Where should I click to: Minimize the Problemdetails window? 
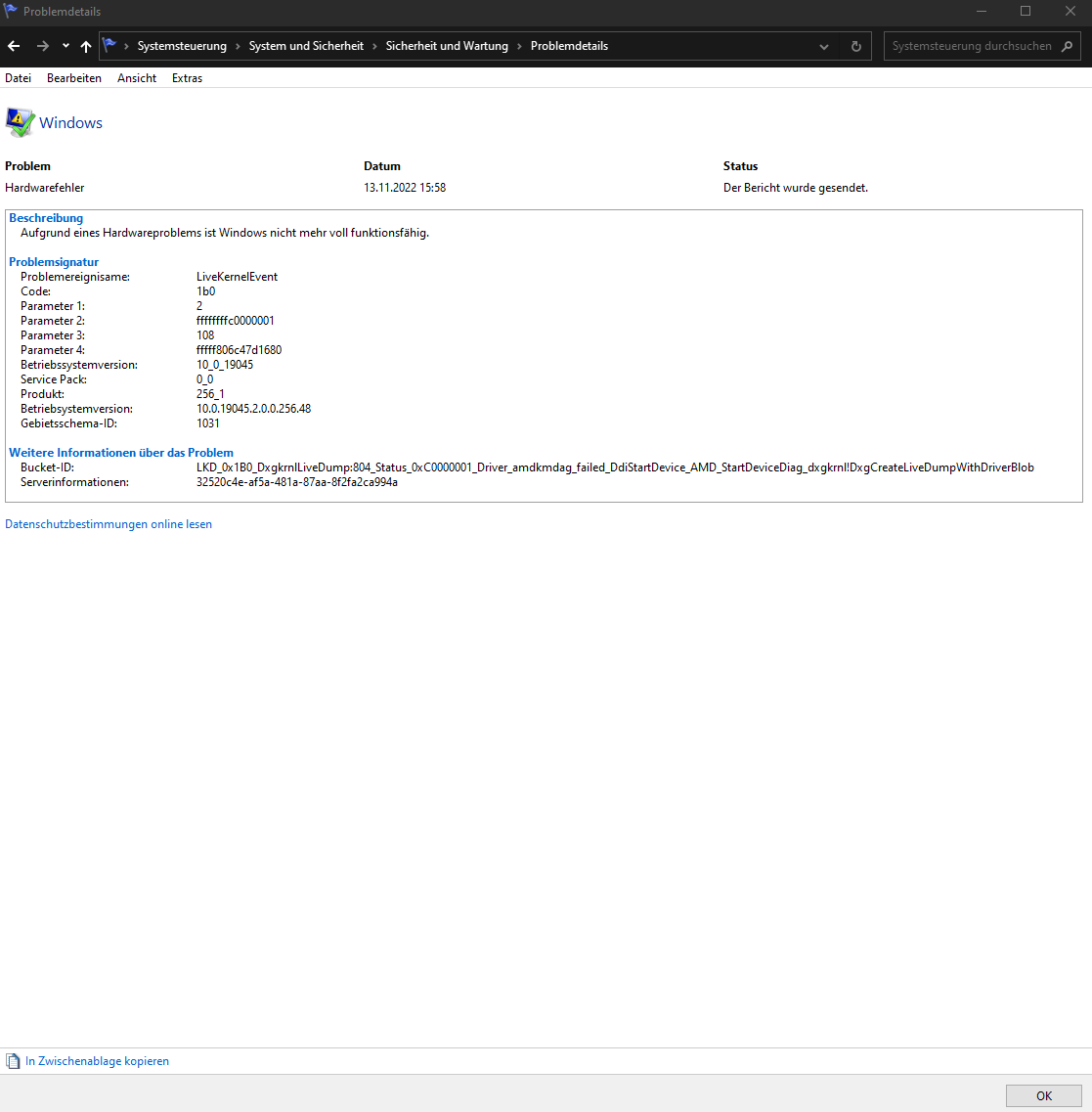tap(982, 12)
